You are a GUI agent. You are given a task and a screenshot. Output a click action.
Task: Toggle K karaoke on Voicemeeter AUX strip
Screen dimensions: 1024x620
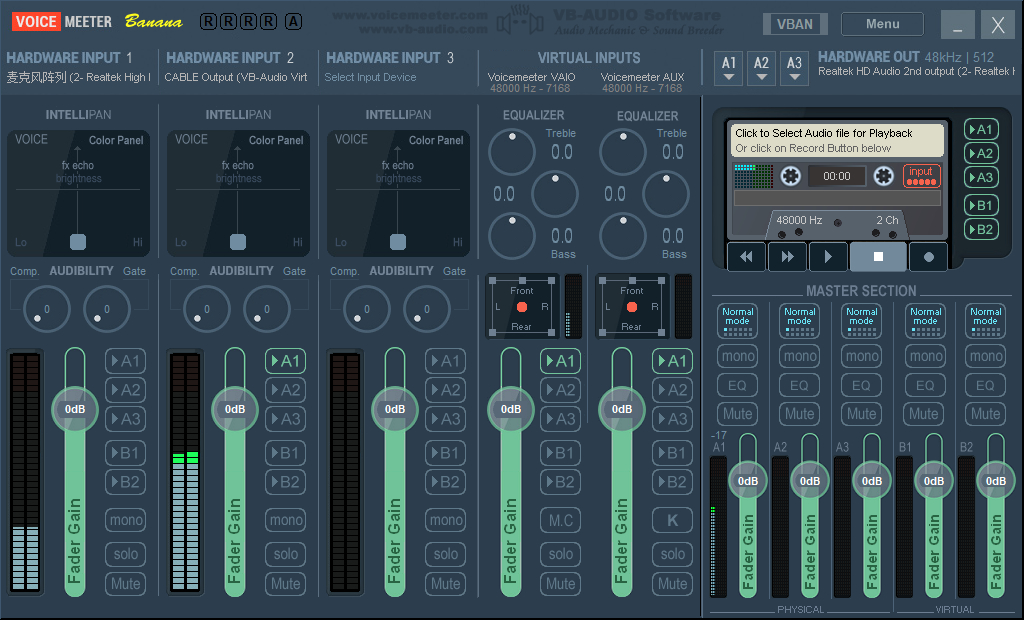click(672, 520)
